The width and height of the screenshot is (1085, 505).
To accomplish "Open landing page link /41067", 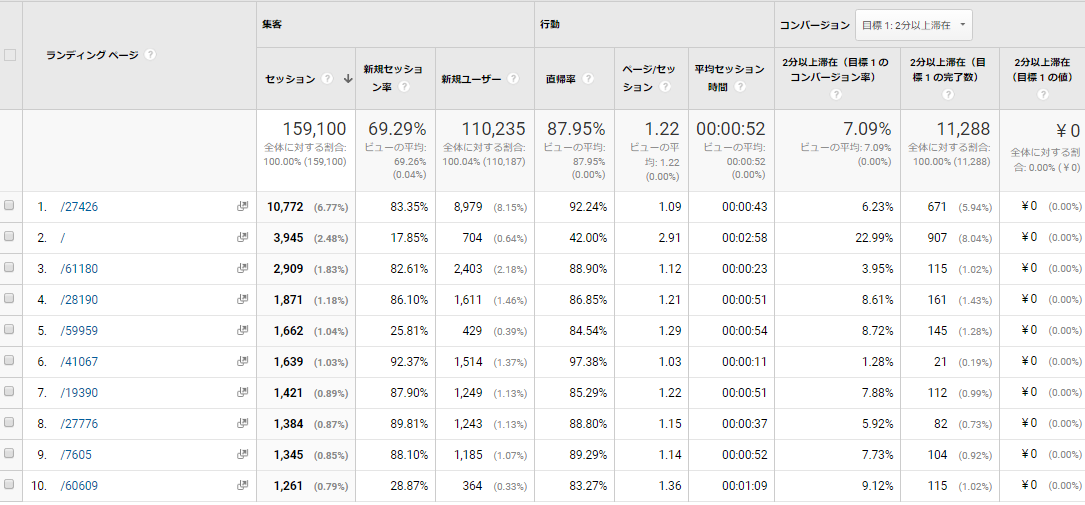I will 79,362.
